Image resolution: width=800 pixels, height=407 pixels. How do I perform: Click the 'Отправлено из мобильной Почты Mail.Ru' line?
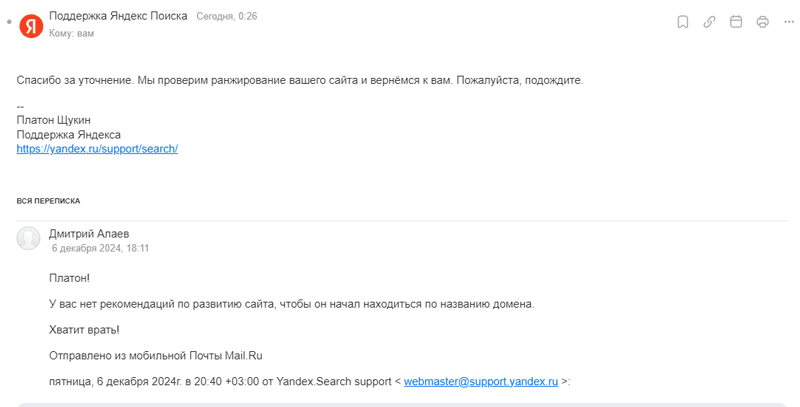[x=156, y=355]
